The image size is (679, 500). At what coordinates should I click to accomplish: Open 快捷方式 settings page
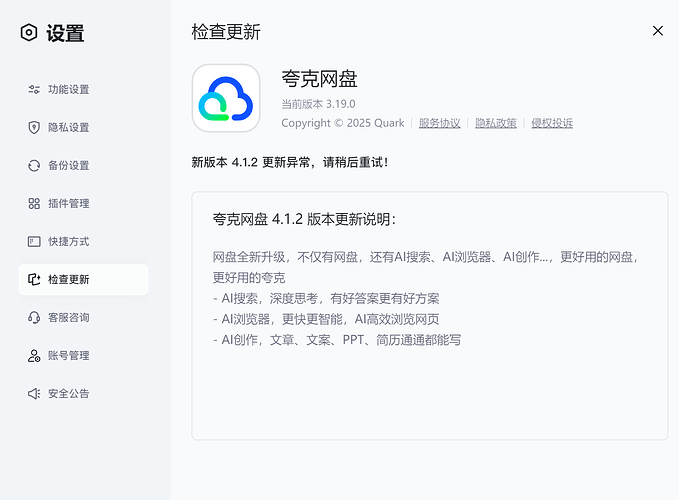84,242
